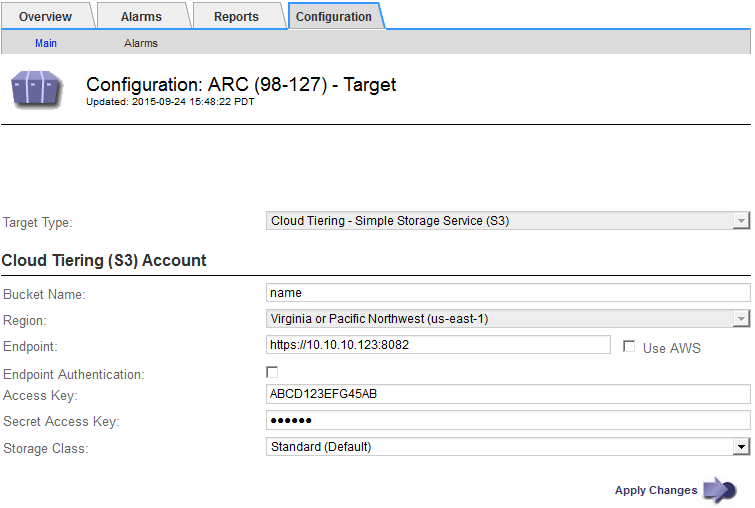Click the Apply Changes arrow icon

(x=719, y=490)
